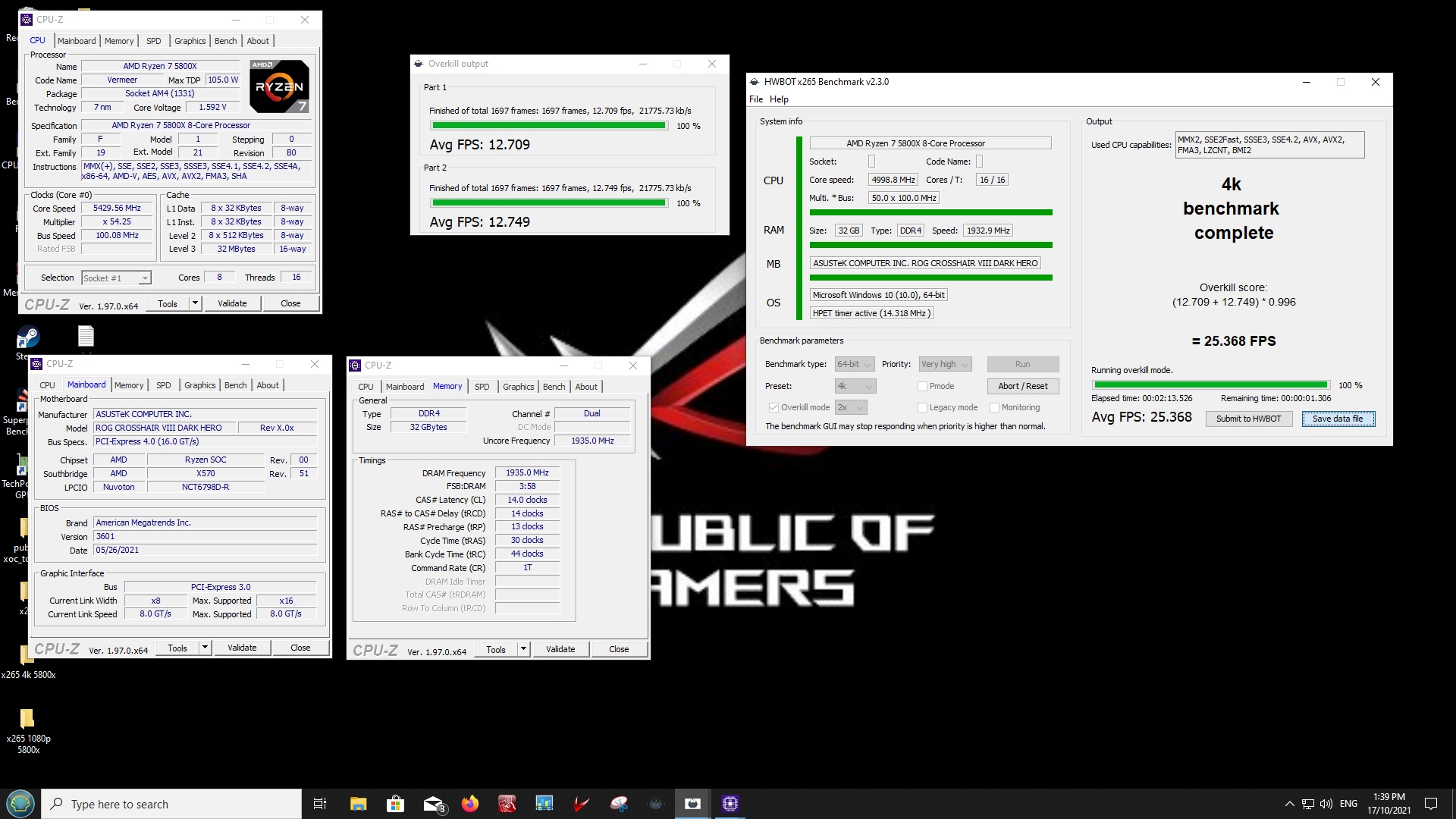Launch Firefox from the taskbar
1456x819 pixels.
(x=470, y=804)
